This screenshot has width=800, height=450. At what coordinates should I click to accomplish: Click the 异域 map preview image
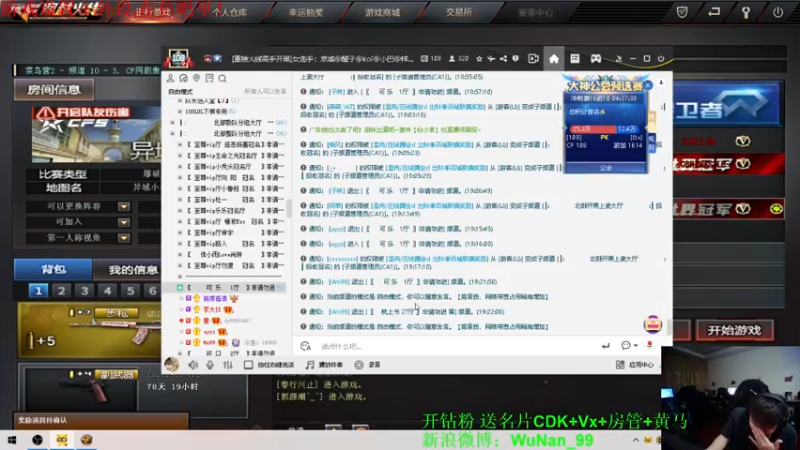96,134
